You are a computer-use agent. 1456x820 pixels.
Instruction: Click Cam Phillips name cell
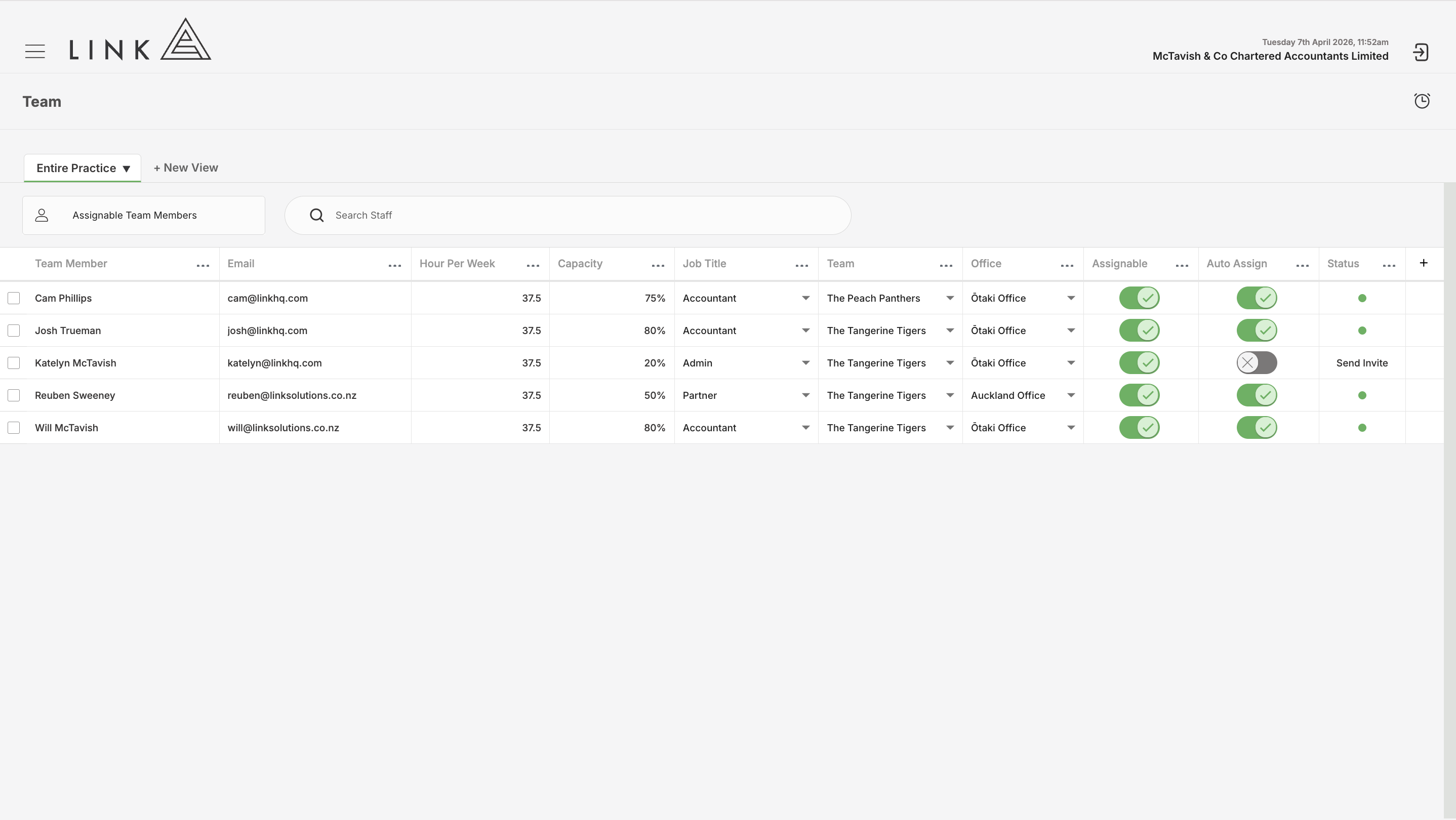[123, 298]
